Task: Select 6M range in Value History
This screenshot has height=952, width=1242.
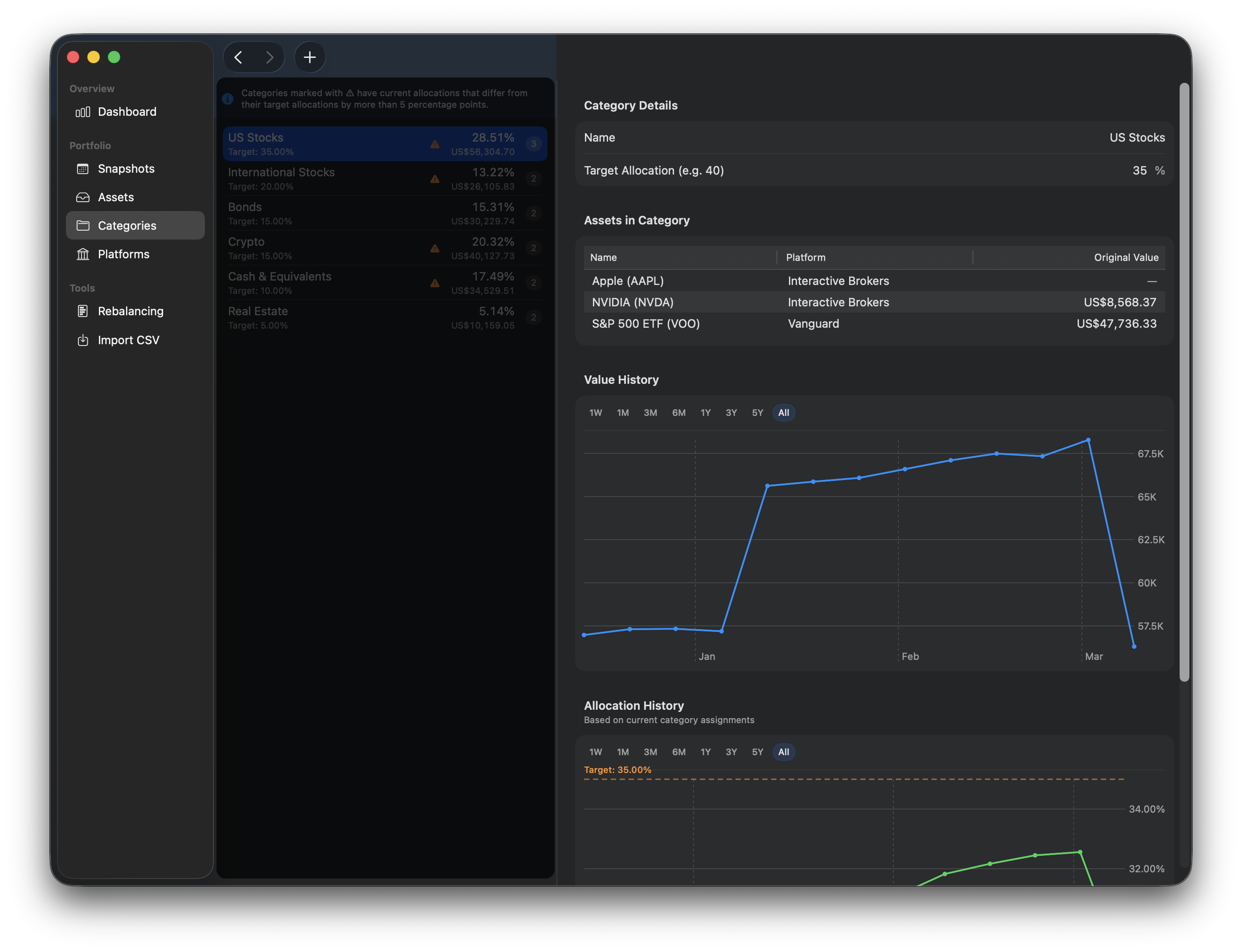Action: pyautogui.click(x=678, y=412)
